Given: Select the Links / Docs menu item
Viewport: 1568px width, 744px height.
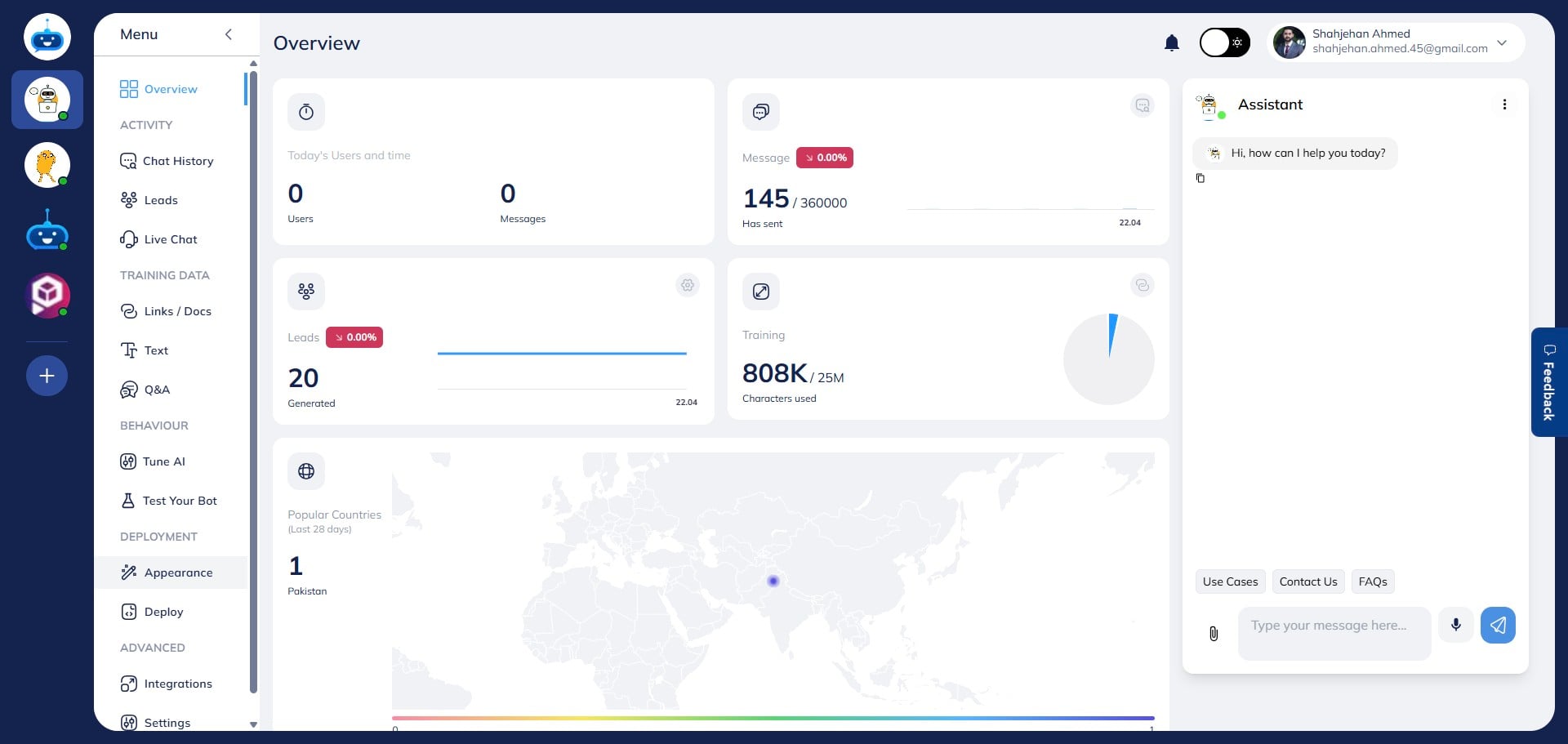Looking at the screenshot, I should (177, 311).
